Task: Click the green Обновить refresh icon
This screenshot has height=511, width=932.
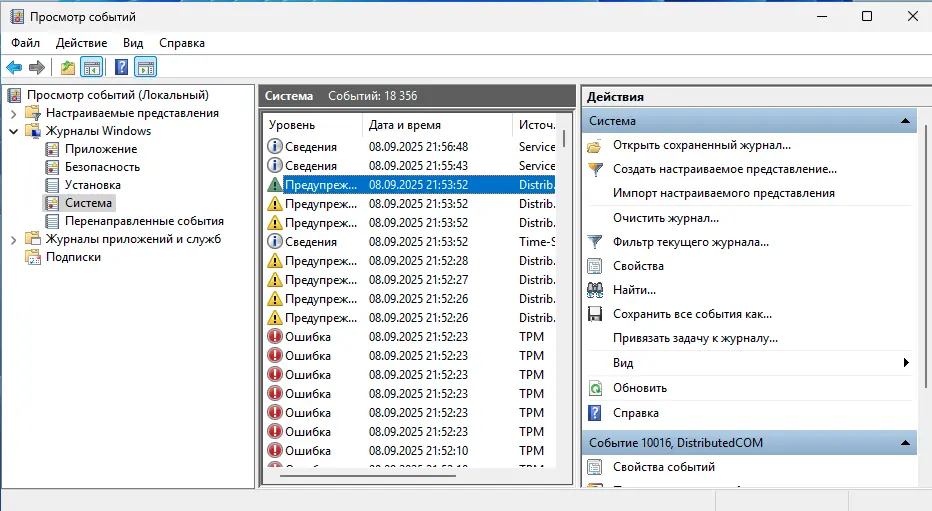Action: (x=595, y=388)
